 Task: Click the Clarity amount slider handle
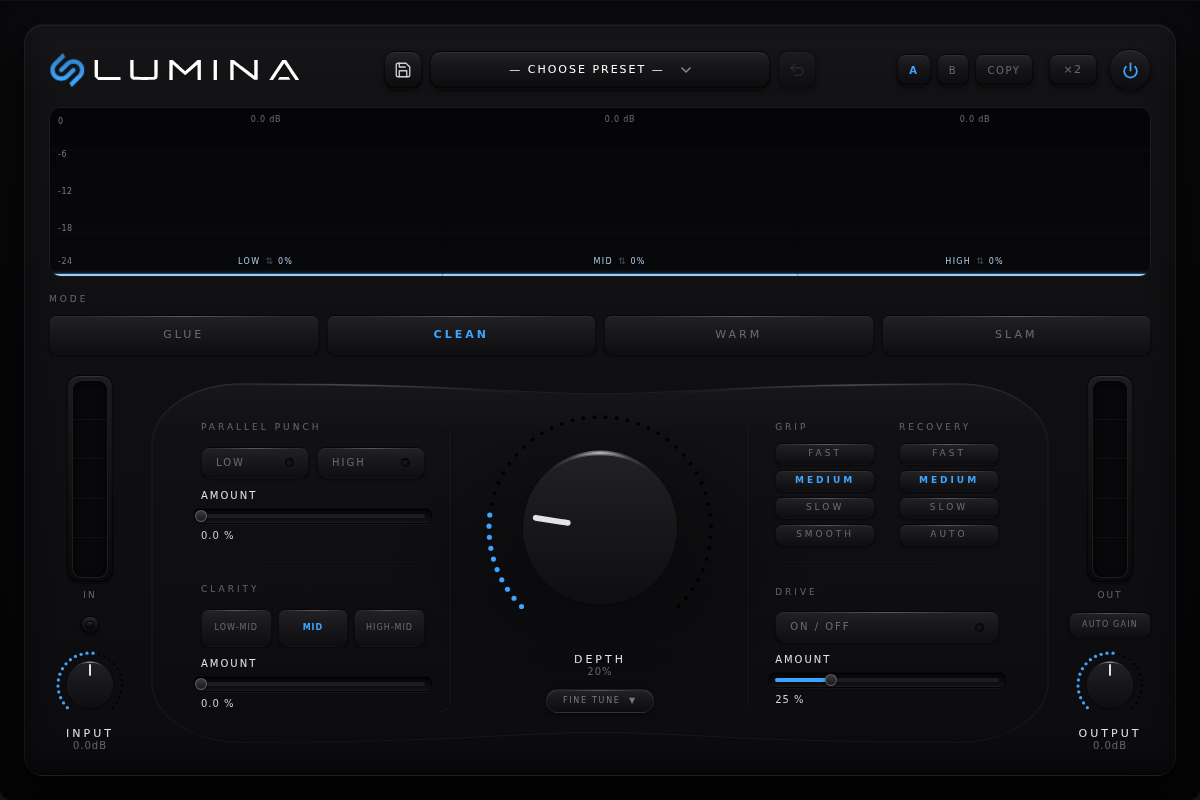pos(201,684)
